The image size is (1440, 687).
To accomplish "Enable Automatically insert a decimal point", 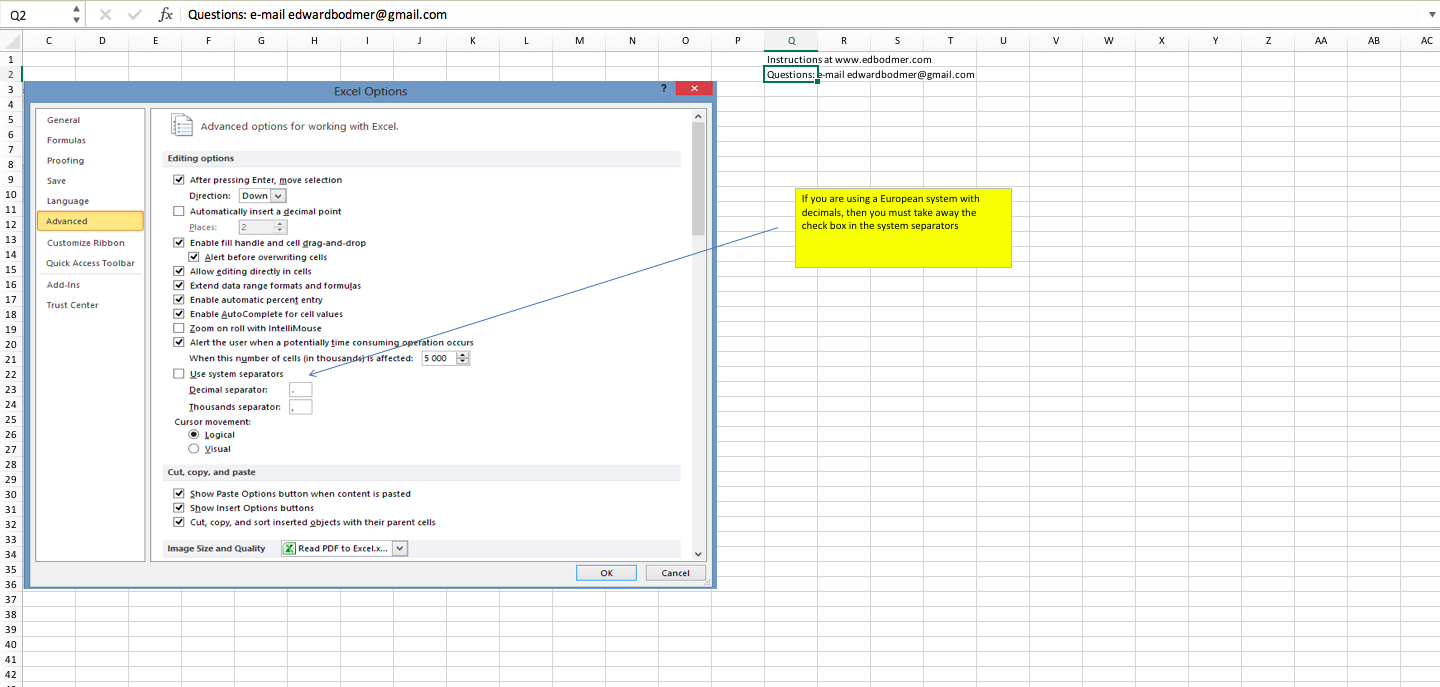I will tap(179, 211).
